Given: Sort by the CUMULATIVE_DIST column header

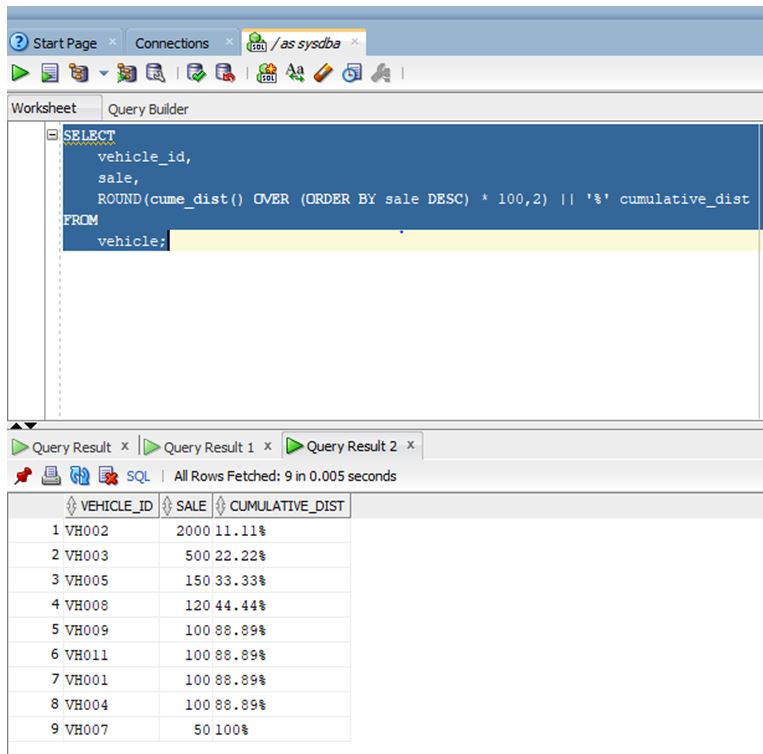Looking at the screenshot, I should click(x=282, y=506).
